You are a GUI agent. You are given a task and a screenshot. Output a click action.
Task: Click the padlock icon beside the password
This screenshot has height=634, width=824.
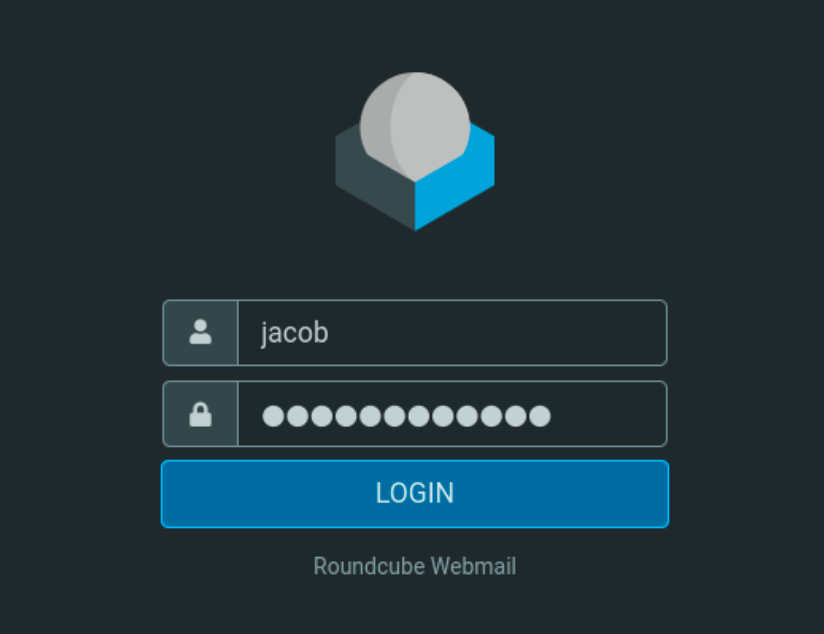click(200, 414)
